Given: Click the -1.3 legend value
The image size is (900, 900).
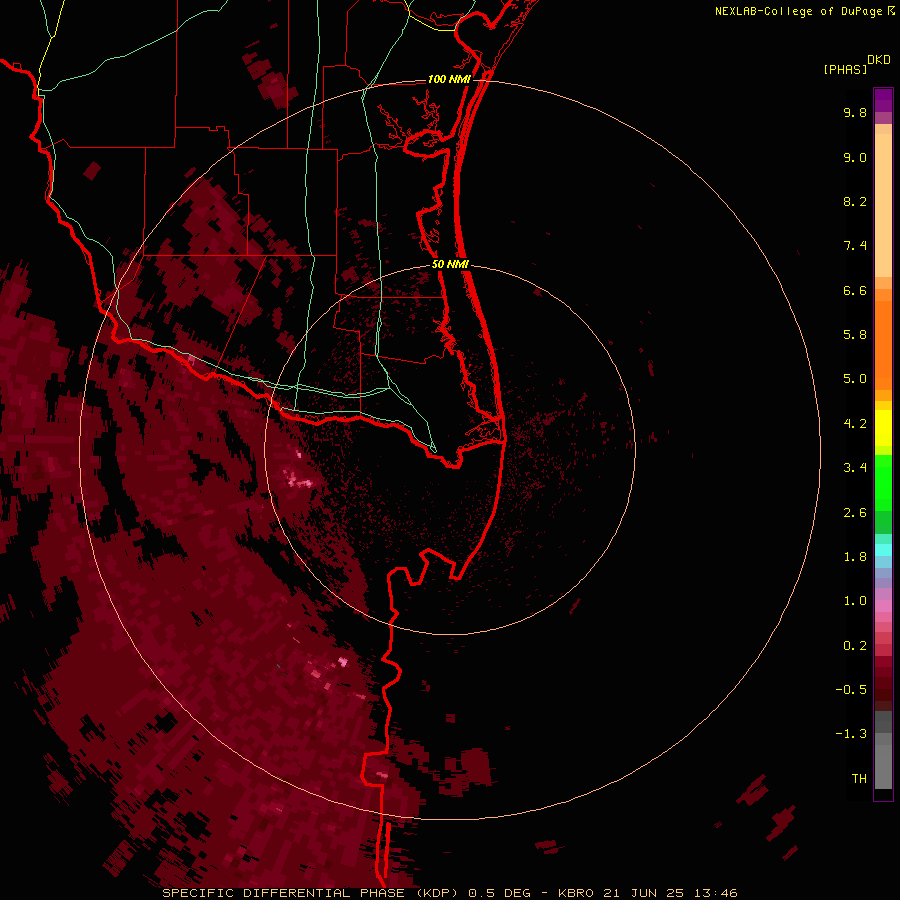Looking at the screenshot, I should tap(851, 734).
